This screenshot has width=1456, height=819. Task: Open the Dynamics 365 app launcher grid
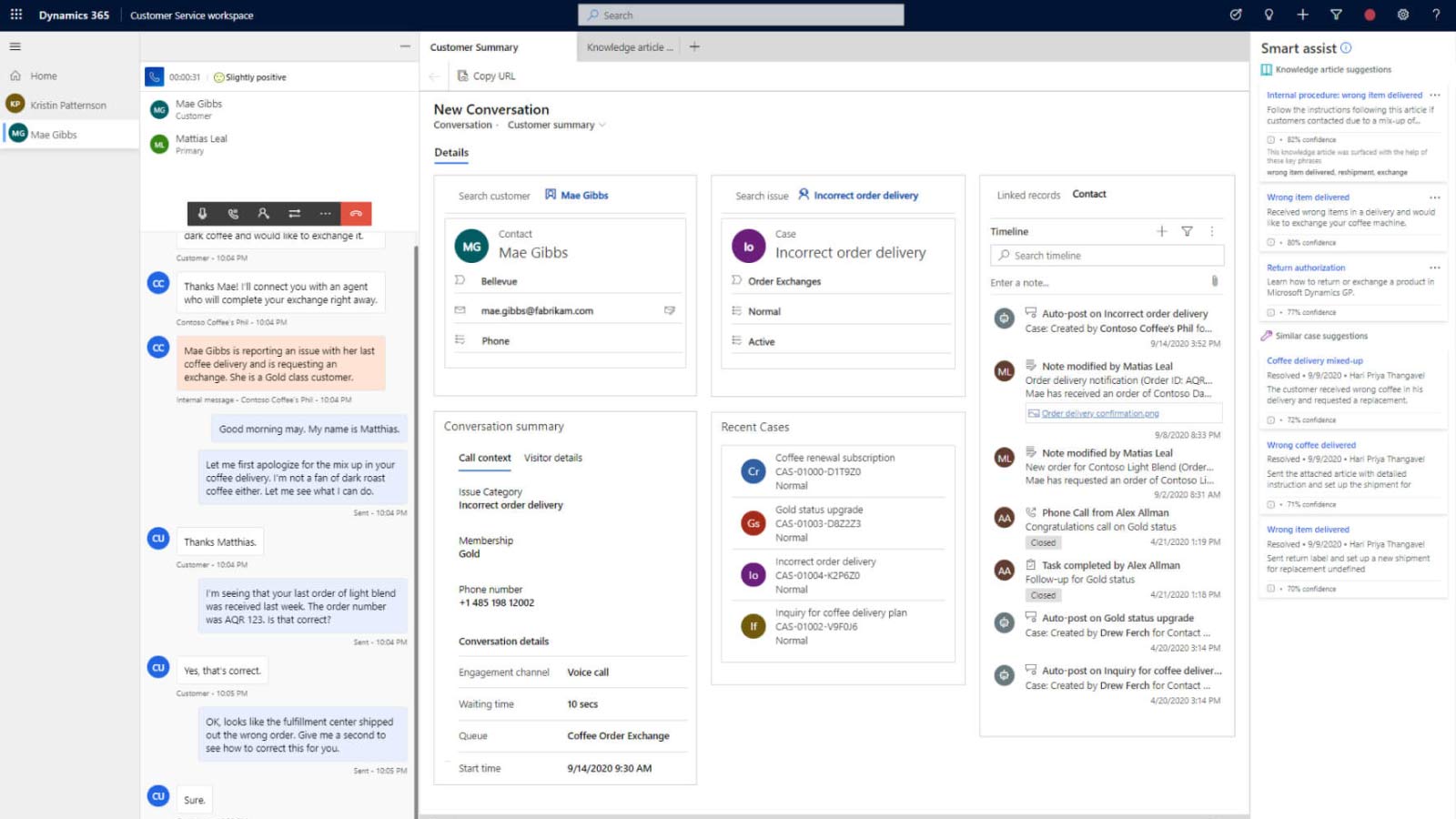coord(15,15)
